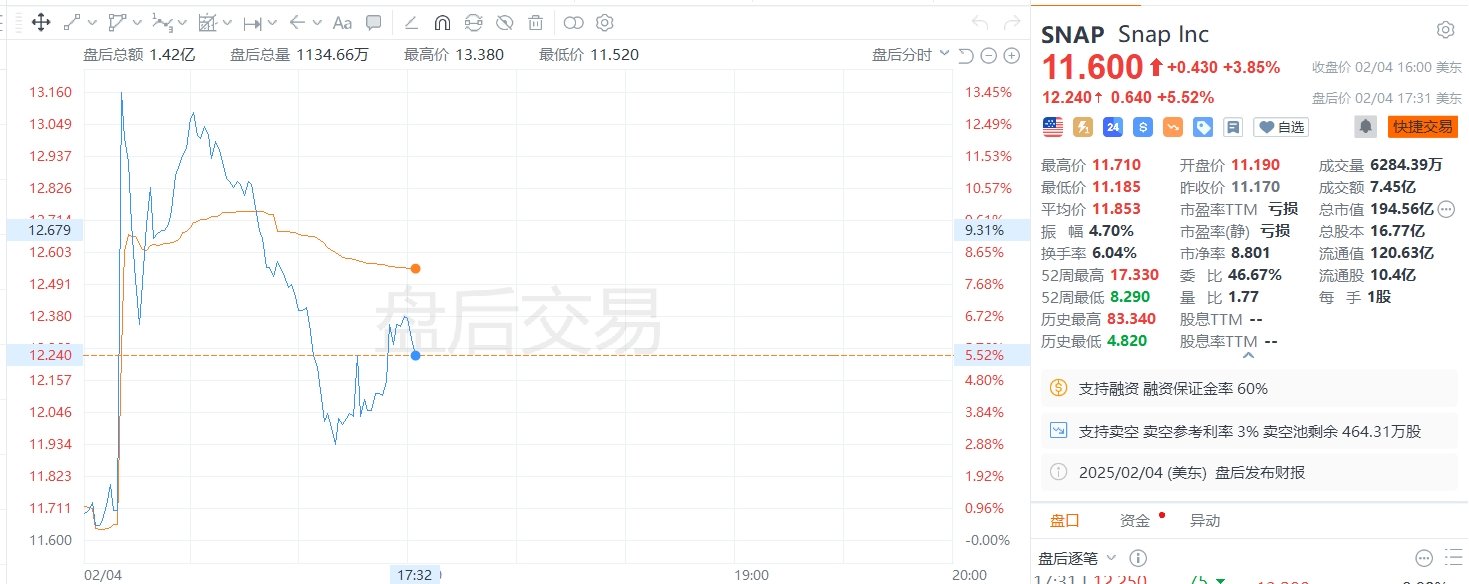
Task: Set a price alert with bell icon
Action: 1365,127
